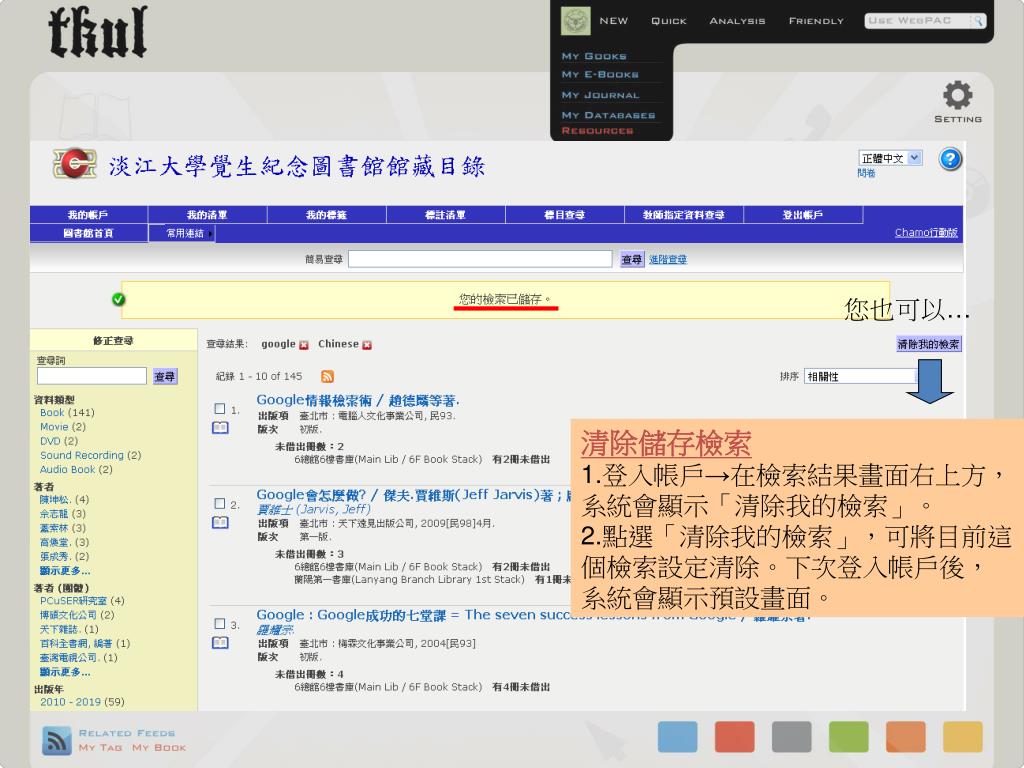
Task: Filter by PCuSER研究室 (4)
Action: coord(82,601)
